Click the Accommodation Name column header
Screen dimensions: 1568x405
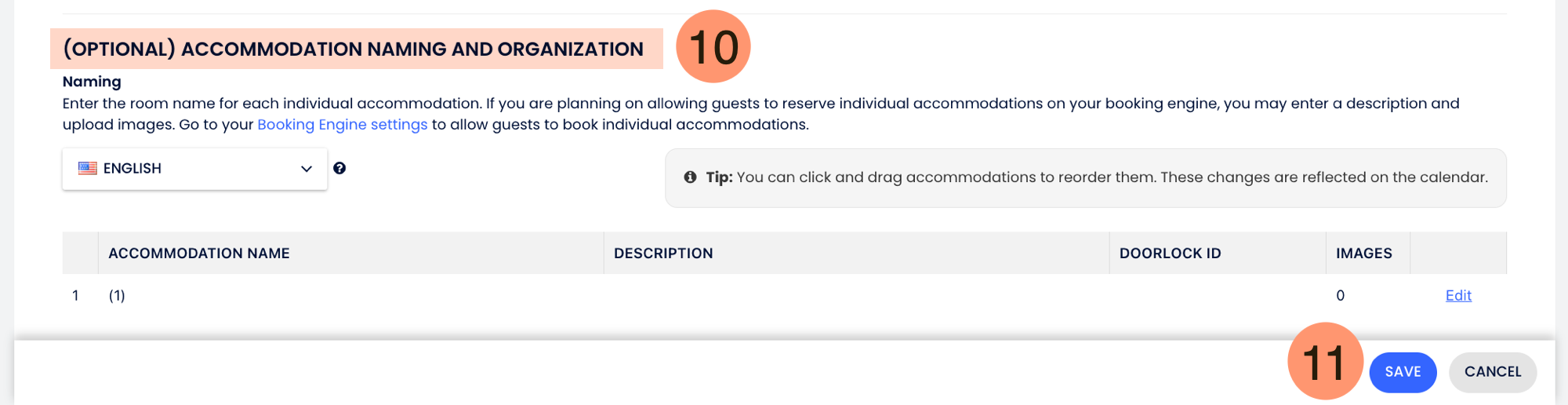point(199,254)
